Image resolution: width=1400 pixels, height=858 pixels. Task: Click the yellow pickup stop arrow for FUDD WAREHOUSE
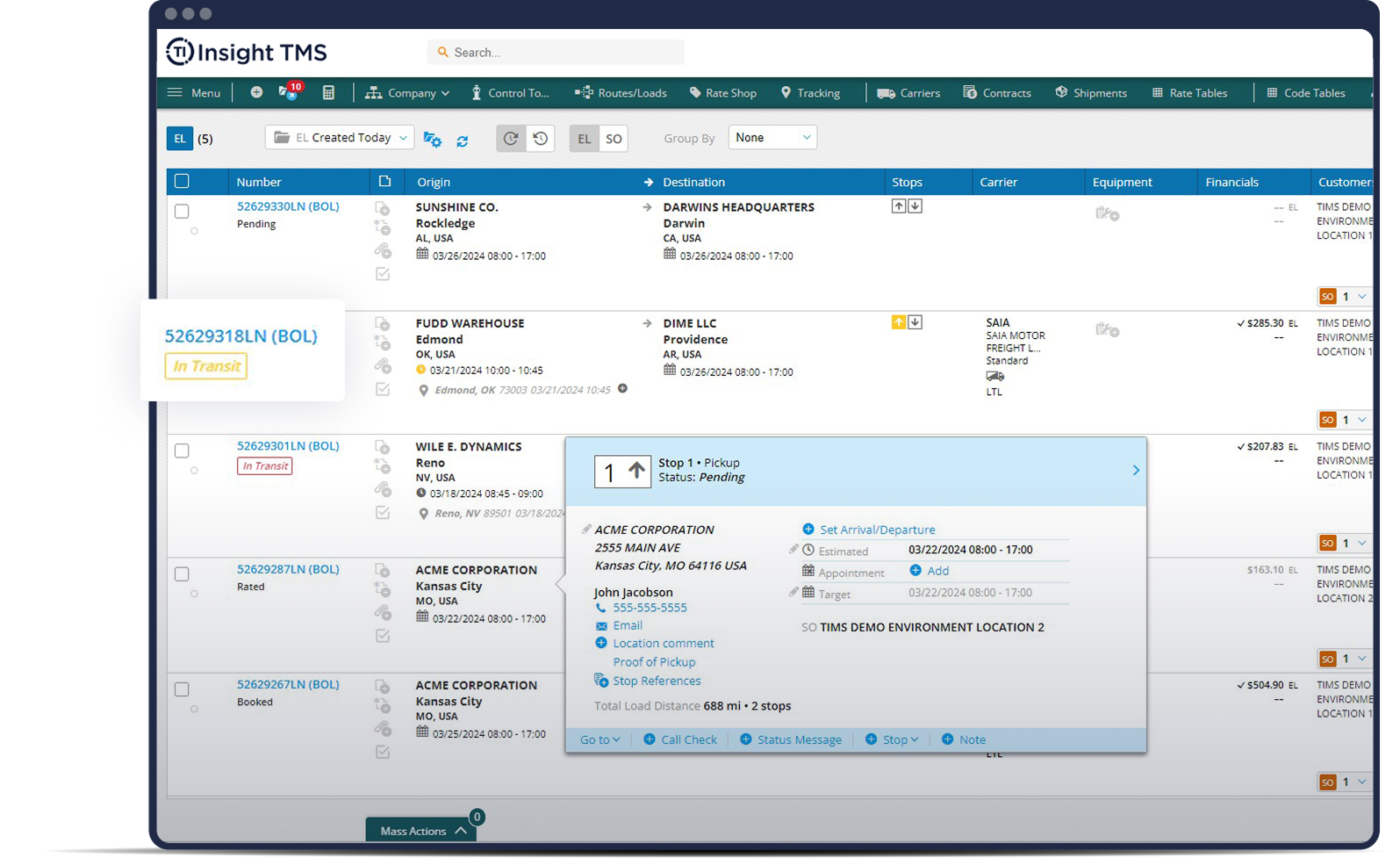pyautogui.click(x=898, y=322)
